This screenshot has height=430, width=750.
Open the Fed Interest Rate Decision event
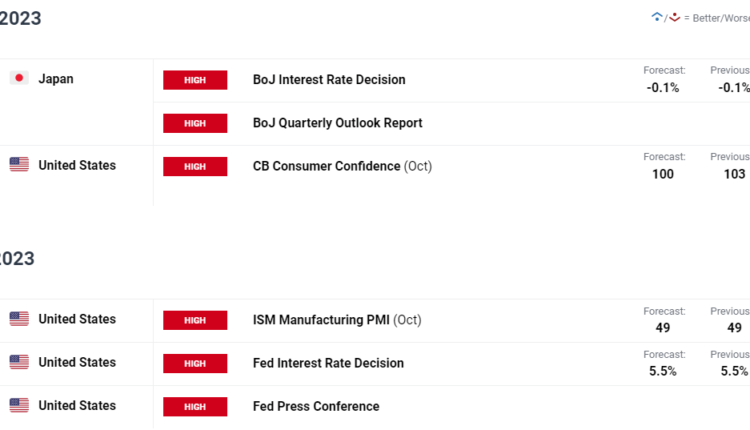[x=328, y=363]
